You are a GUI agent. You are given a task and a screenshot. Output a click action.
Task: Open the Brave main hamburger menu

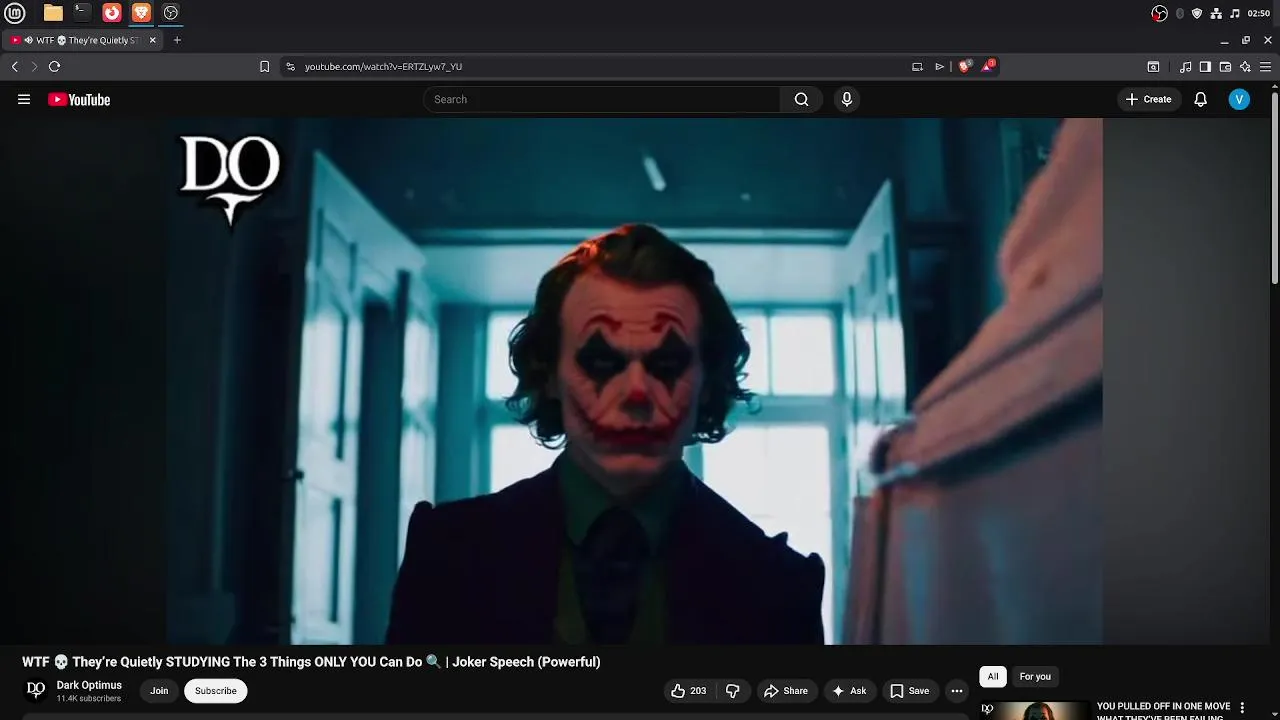tap(1267, 66)
